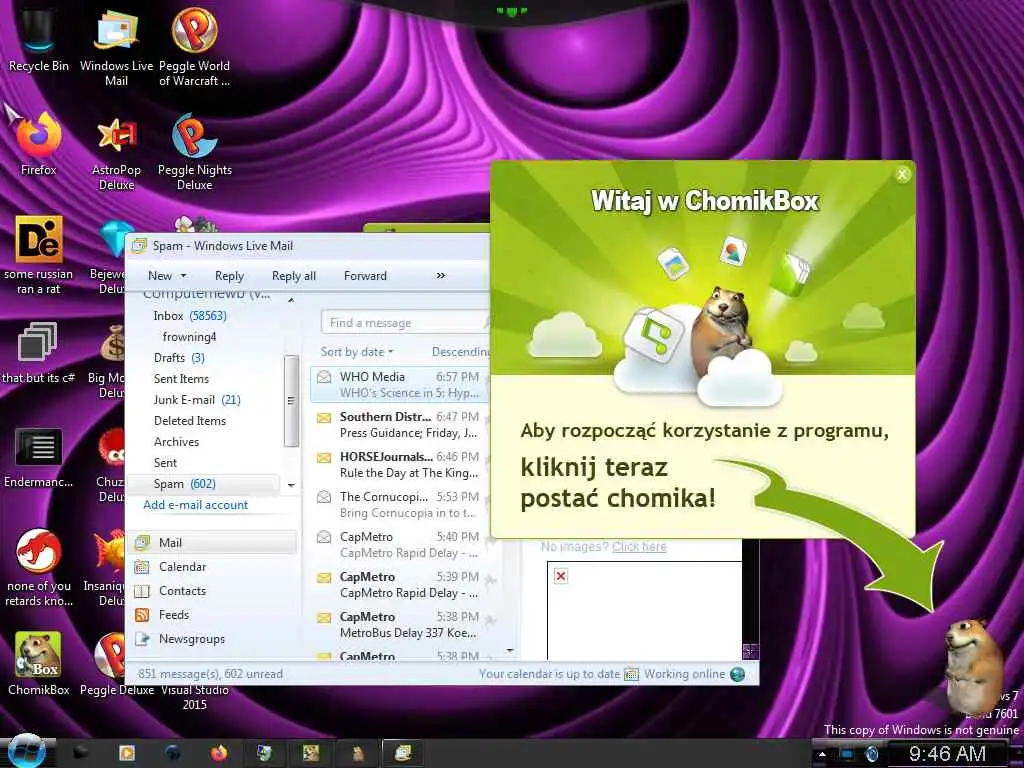This screenshot has width=1024, height=768.
Task: Open the Archives folder
Action: click(x=176, y=441)
